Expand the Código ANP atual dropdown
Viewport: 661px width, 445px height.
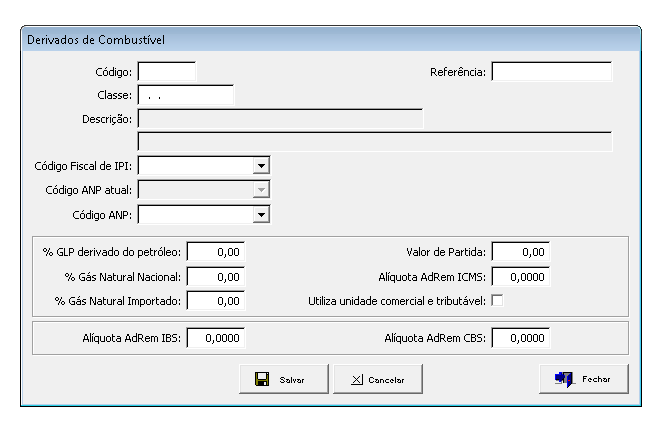point(261,189)
